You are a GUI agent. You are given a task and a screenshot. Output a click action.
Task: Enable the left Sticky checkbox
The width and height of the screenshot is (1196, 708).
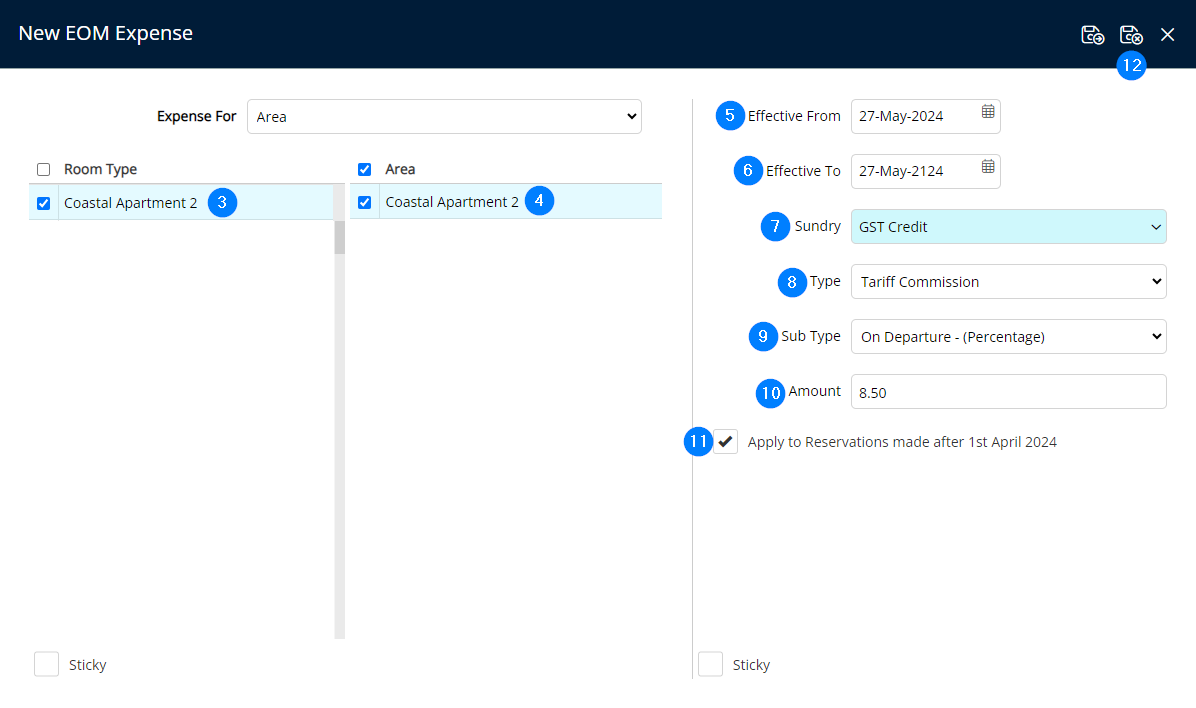click(46, 664)
